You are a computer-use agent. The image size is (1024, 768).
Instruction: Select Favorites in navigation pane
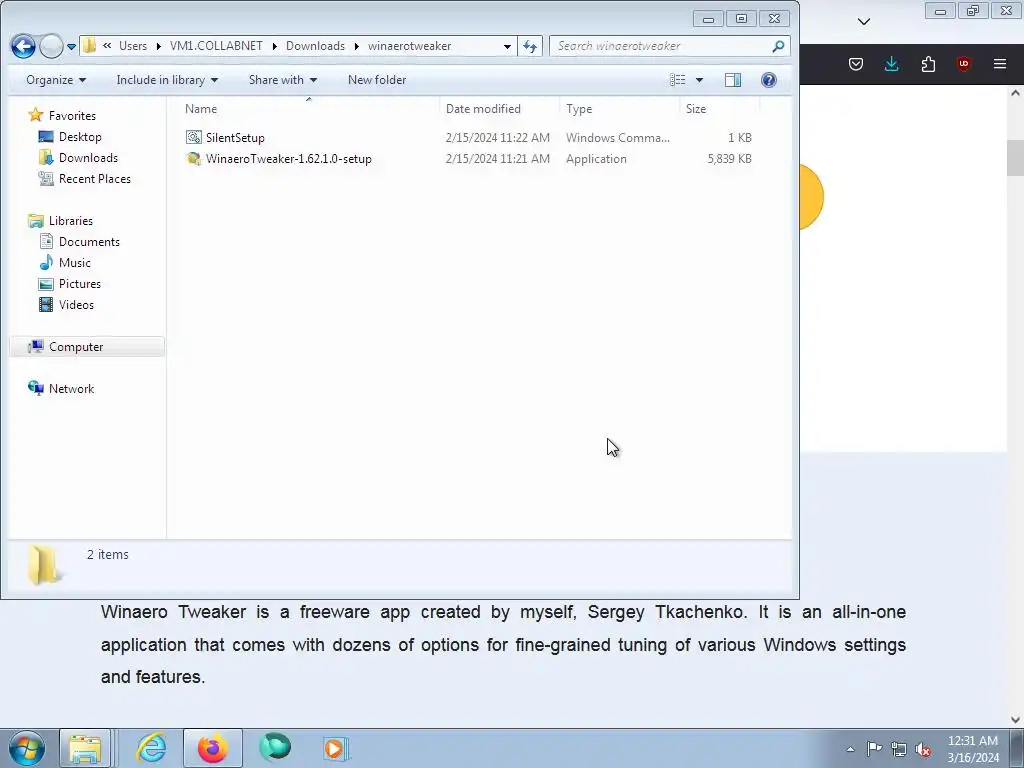72,116
